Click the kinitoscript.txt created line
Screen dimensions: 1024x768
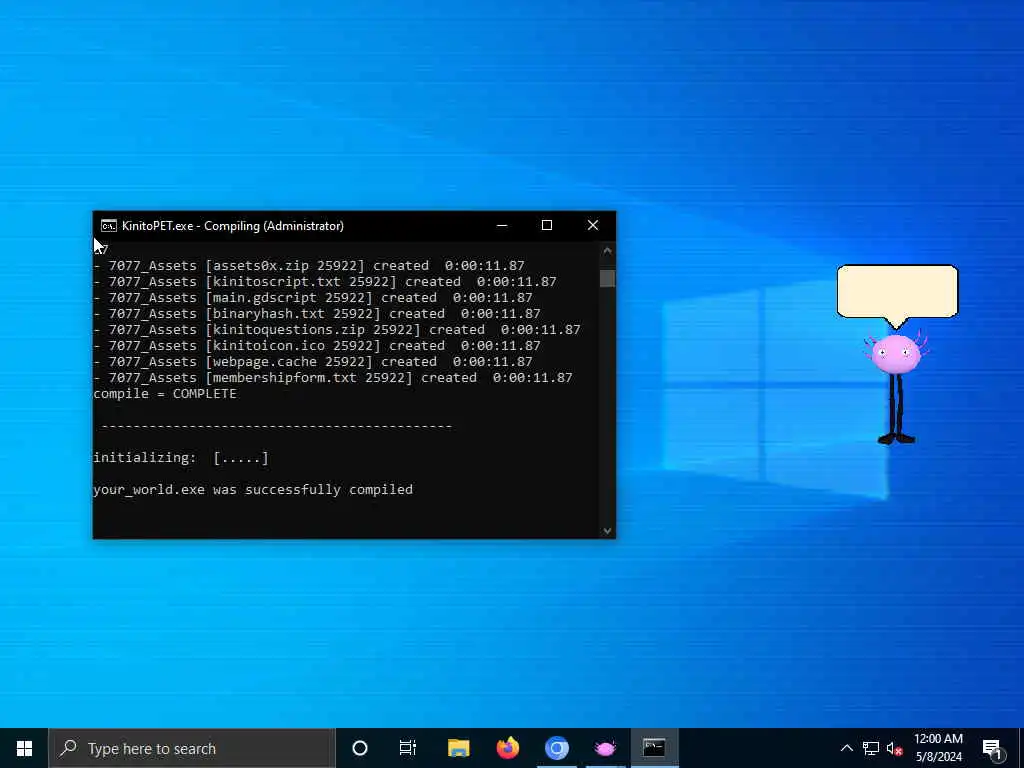(x=325, y=281)
